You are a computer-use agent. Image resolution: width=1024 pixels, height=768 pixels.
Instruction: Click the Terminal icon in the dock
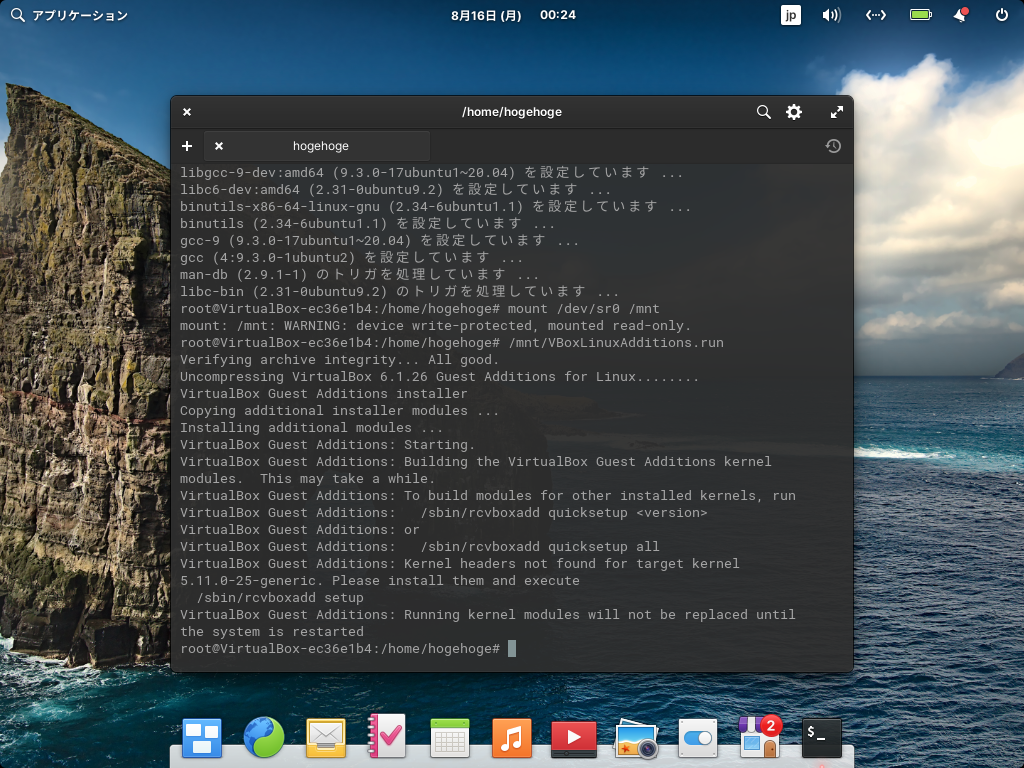click(822, 738)
